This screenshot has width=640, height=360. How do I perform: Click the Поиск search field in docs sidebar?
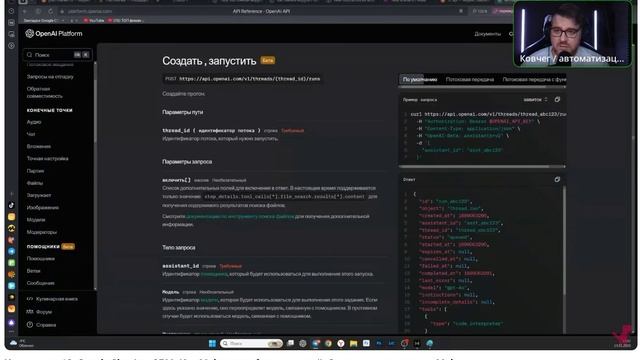57,55
